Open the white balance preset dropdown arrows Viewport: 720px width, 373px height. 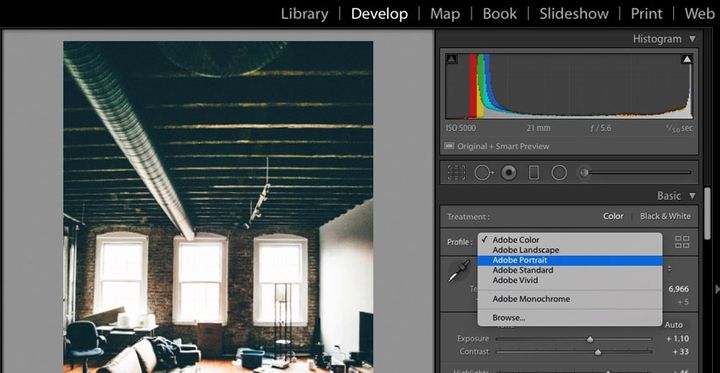coord(669,269)
